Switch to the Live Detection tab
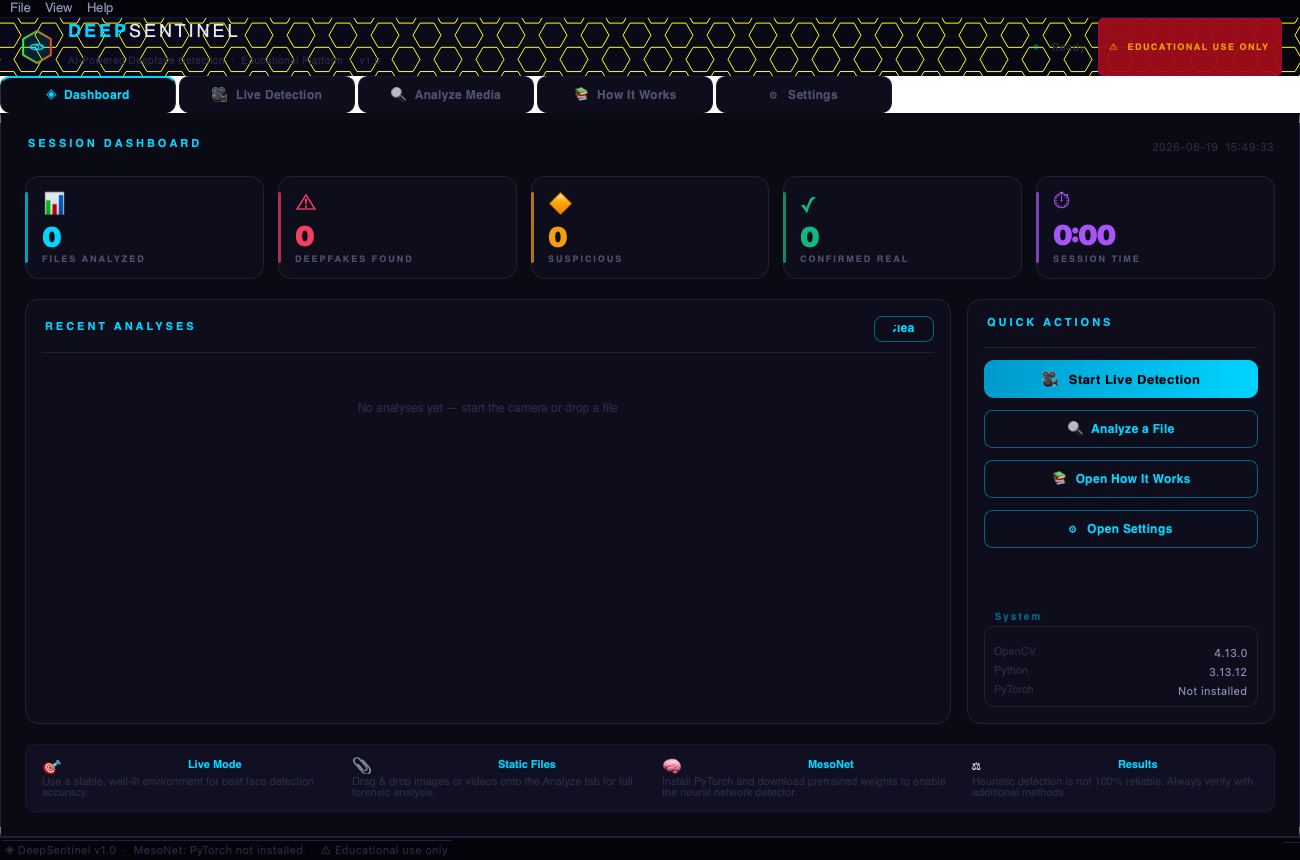The height and width of the screenshot is (860, 1300). point(267,95)
